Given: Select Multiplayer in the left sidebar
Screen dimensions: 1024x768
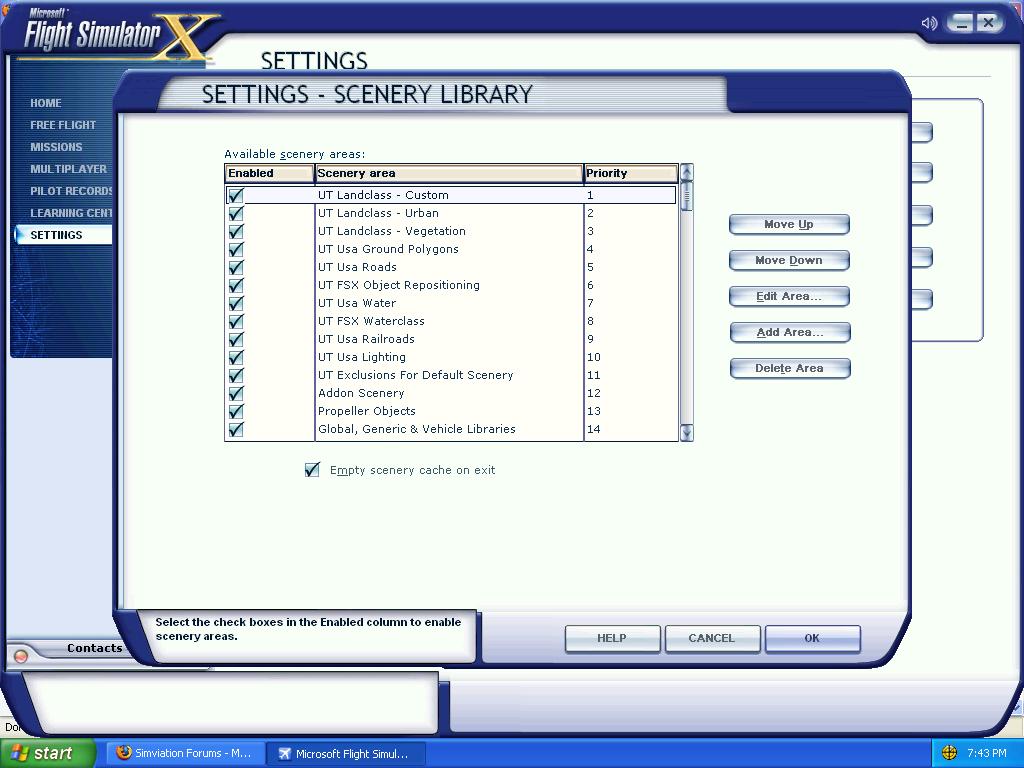Looking at the screenshot, I should pyautogui.click(x=68, y=169).
